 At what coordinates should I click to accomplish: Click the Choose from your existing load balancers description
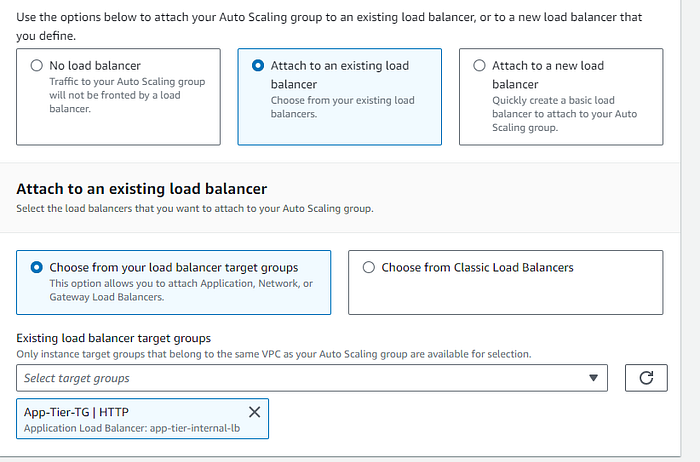342,107
